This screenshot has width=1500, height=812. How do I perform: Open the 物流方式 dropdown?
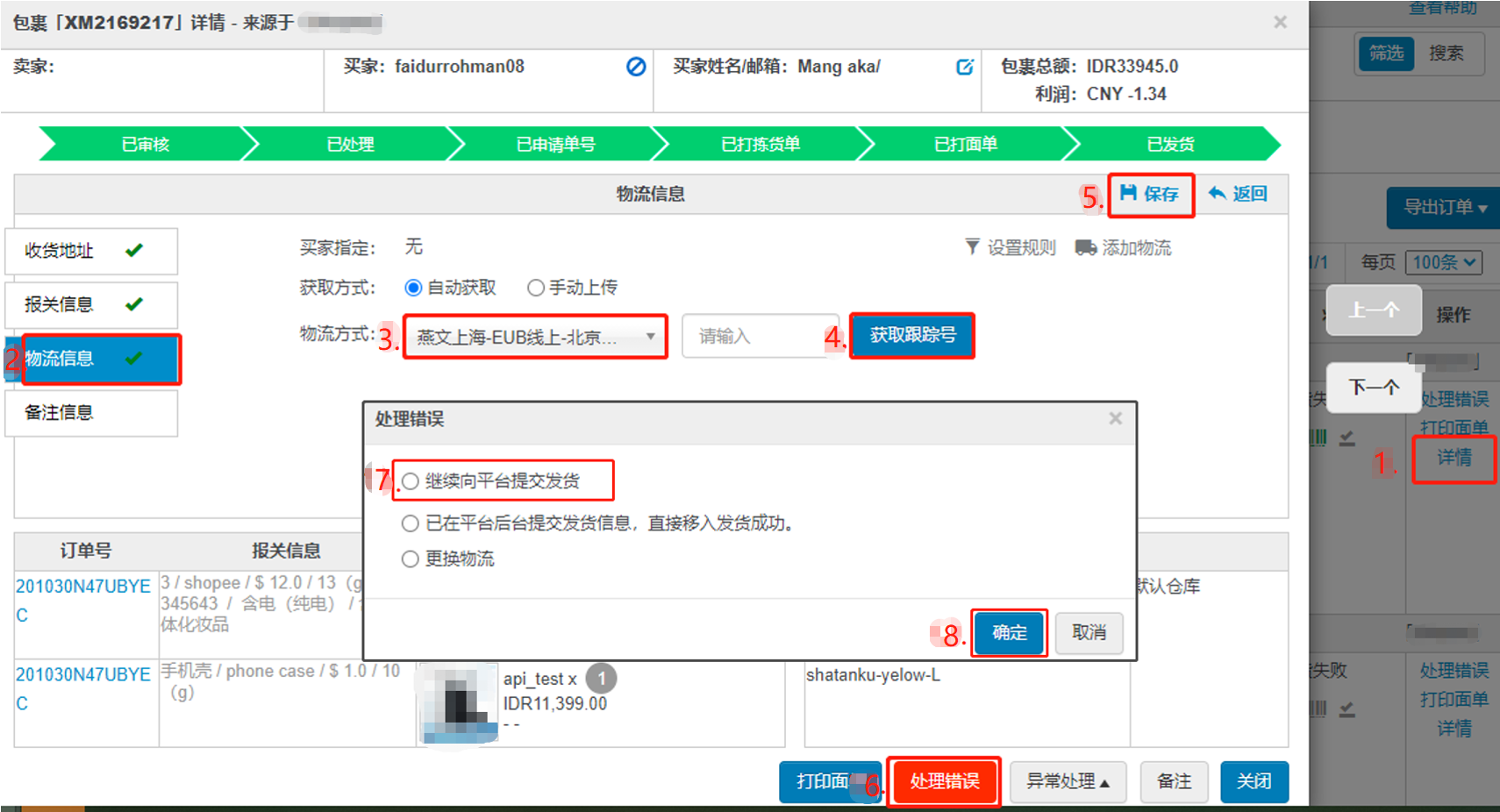tap(535, 337)
